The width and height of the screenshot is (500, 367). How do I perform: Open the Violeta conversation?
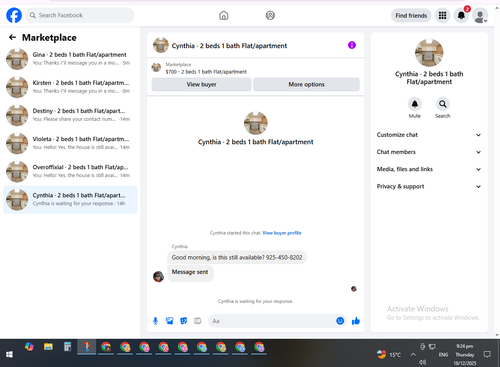coord(70,143)
